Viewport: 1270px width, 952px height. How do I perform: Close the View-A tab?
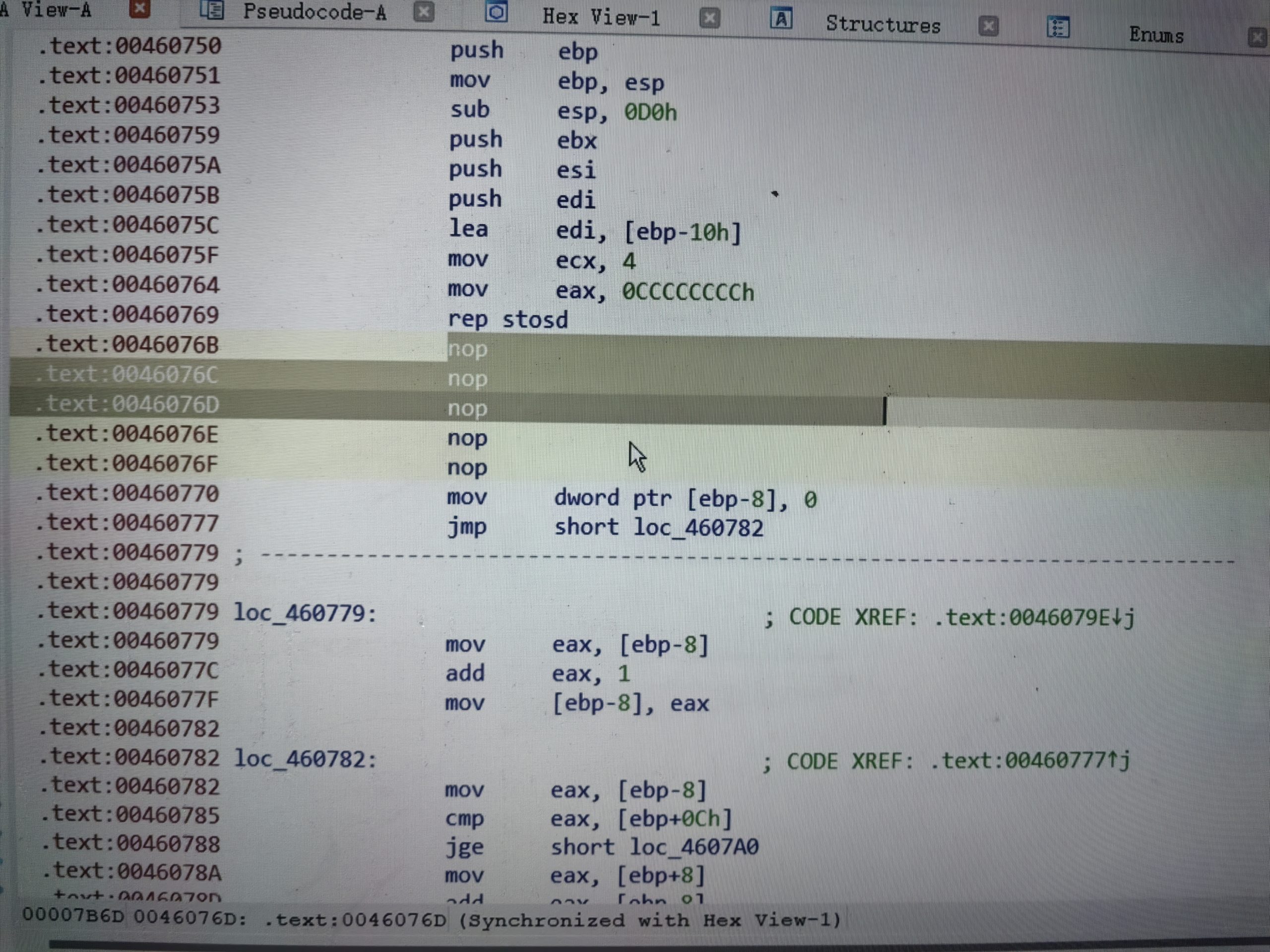[x=139, y=8]
